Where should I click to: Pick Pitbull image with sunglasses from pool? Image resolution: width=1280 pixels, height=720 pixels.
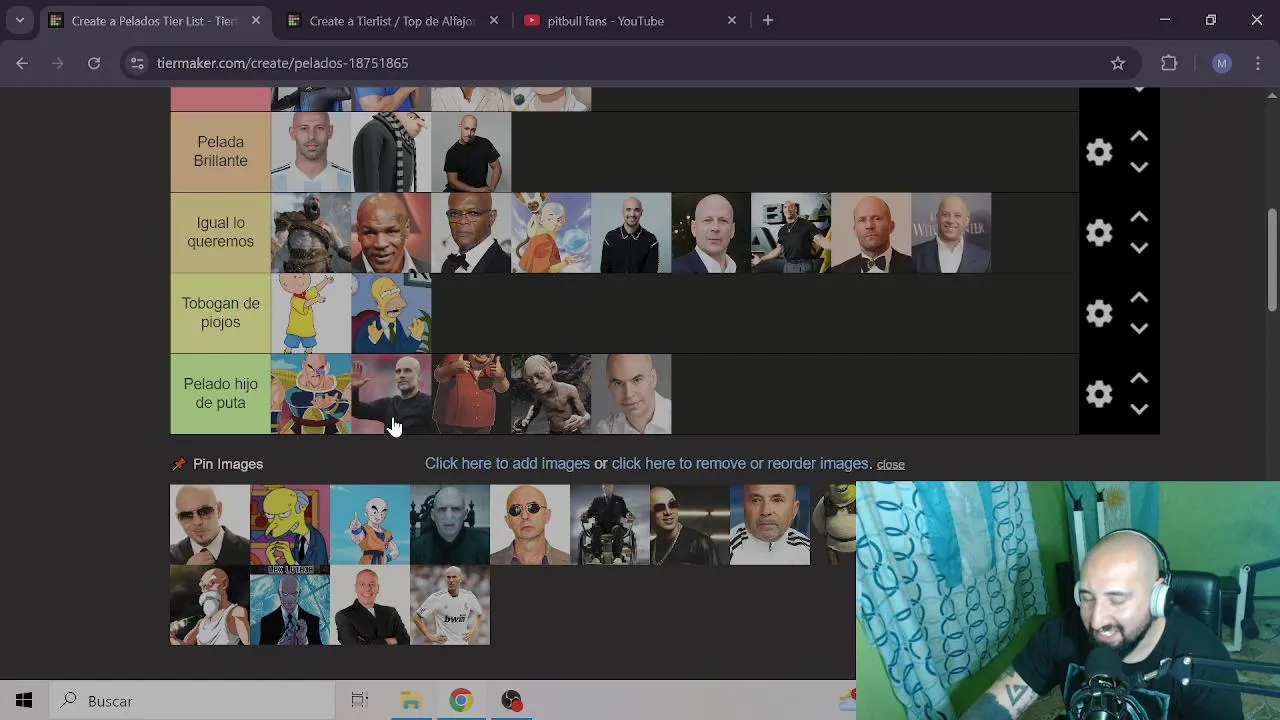click(x=210, y=525)
